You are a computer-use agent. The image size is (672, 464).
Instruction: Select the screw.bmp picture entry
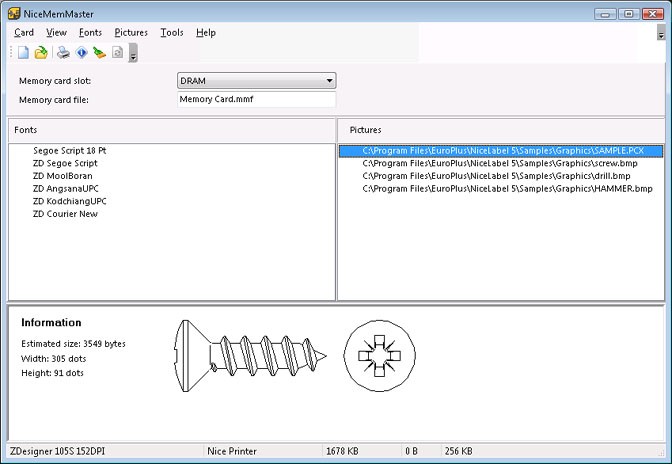[500, 163]
